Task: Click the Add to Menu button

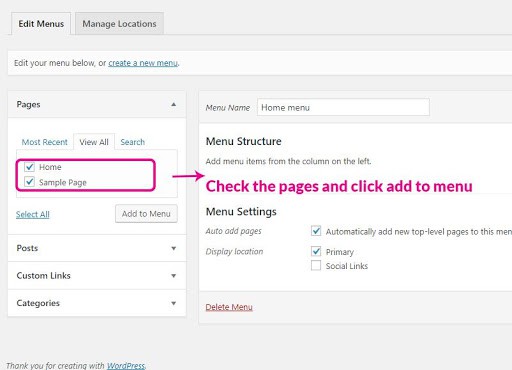Action: 146,214
